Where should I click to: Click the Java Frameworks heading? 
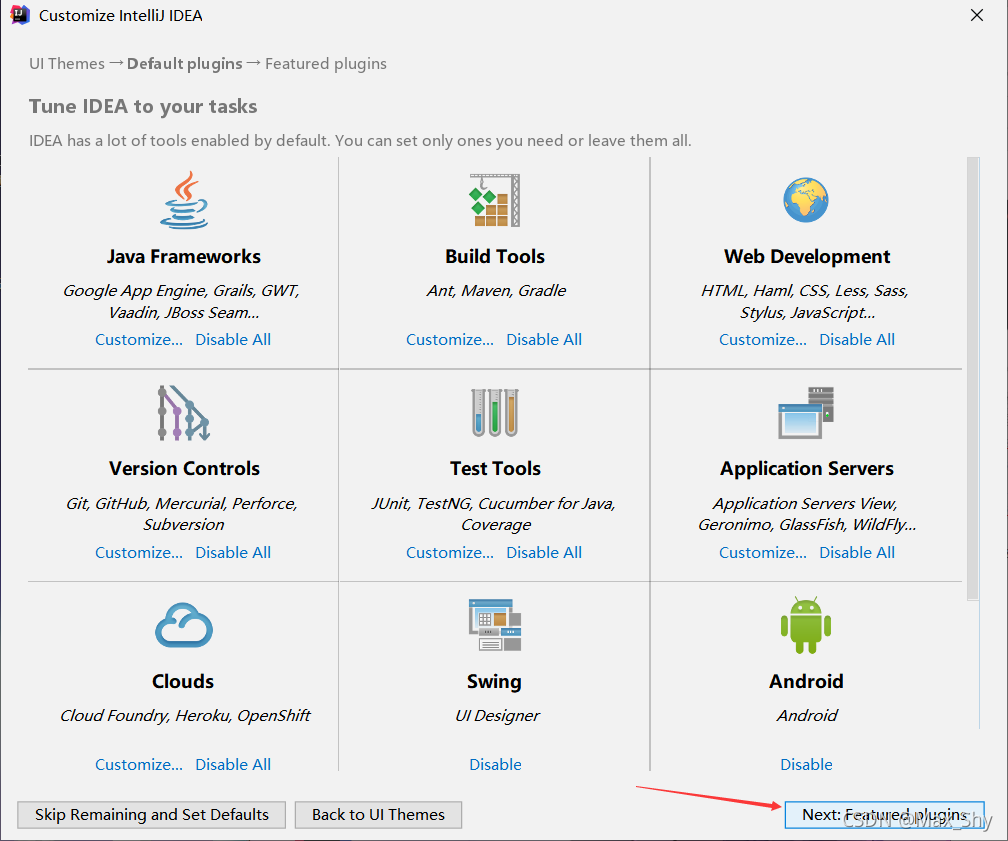pos(184,257)
